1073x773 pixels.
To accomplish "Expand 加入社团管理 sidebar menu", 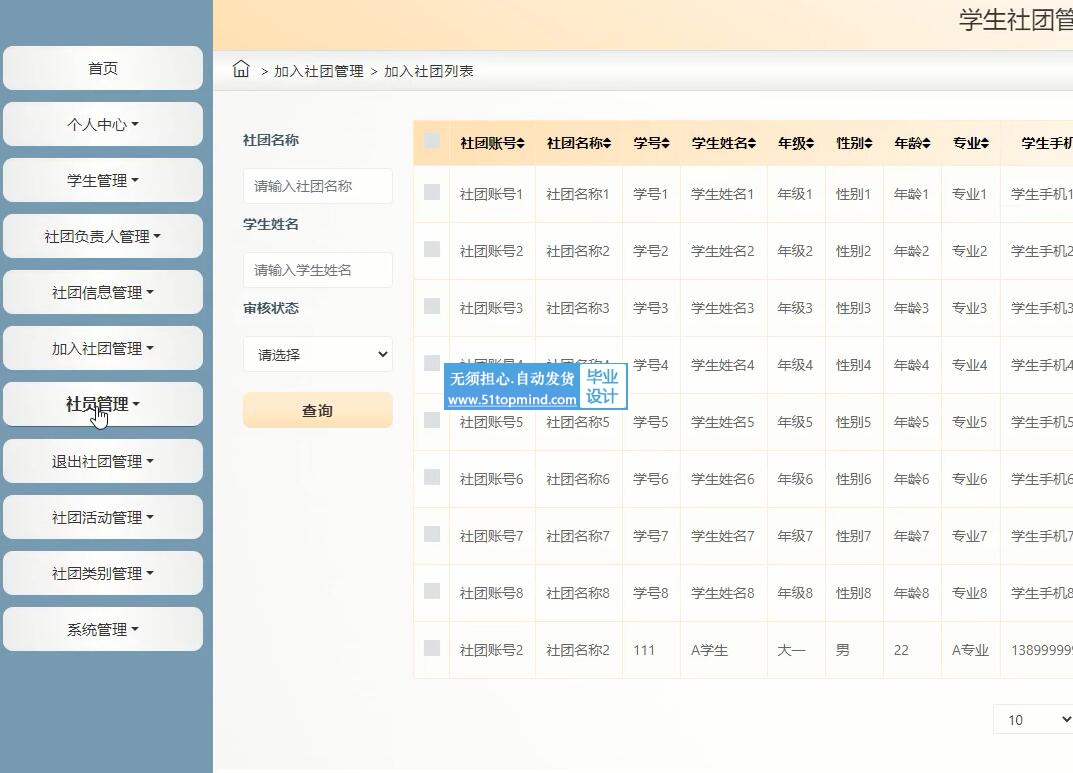I will coord(103,349).
